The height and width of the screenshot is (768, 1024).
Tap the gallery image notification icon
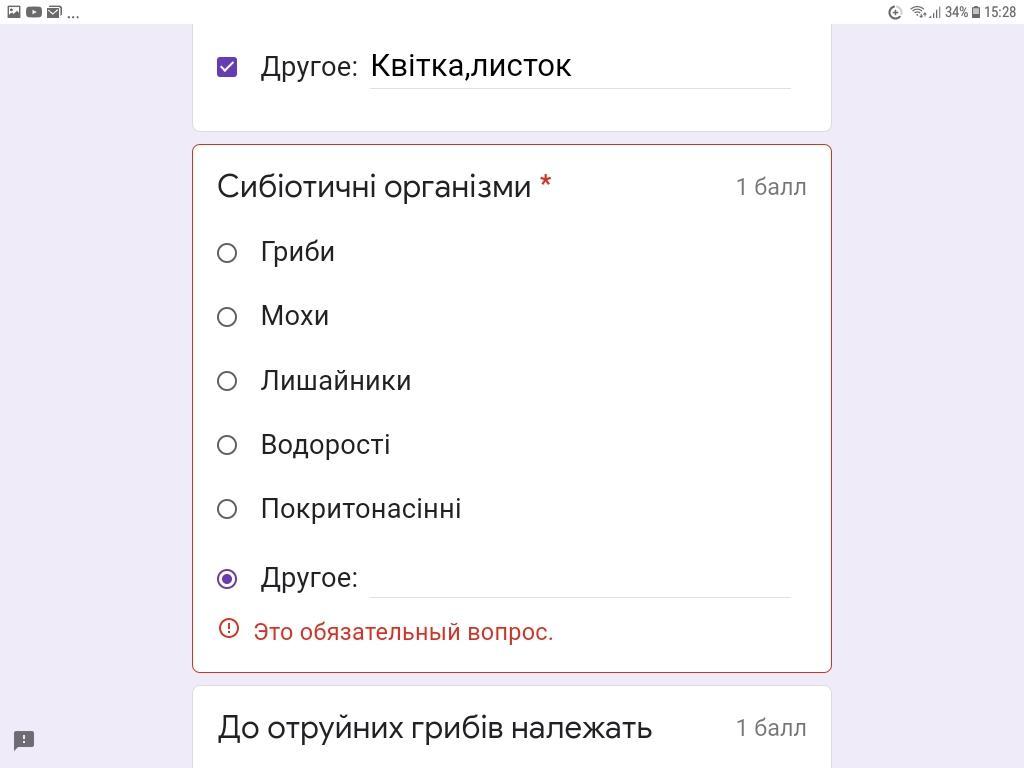click(x=14, y=12)
